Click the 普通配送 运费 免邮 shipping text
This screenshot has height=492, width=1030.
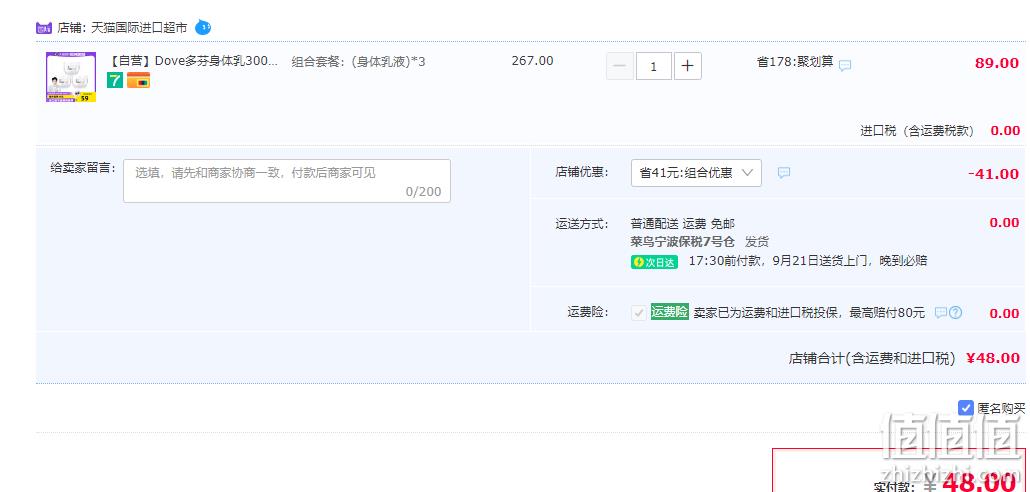(683, 223)
